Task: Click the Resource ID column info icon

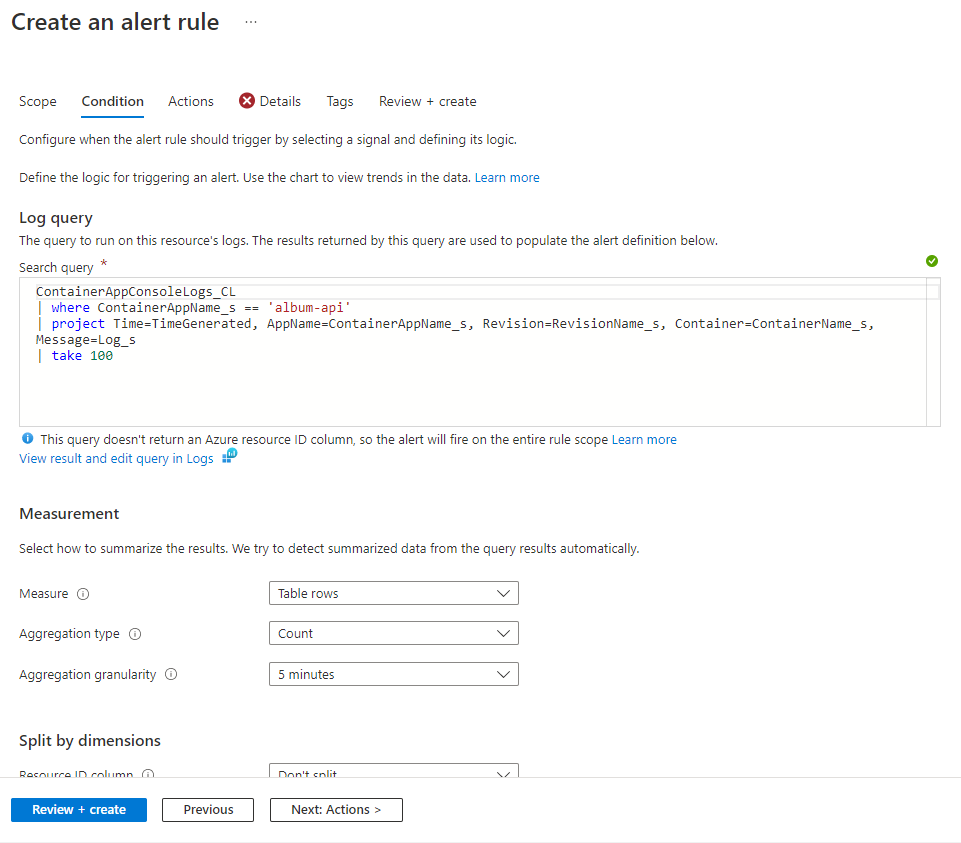Action: point(148,775)
